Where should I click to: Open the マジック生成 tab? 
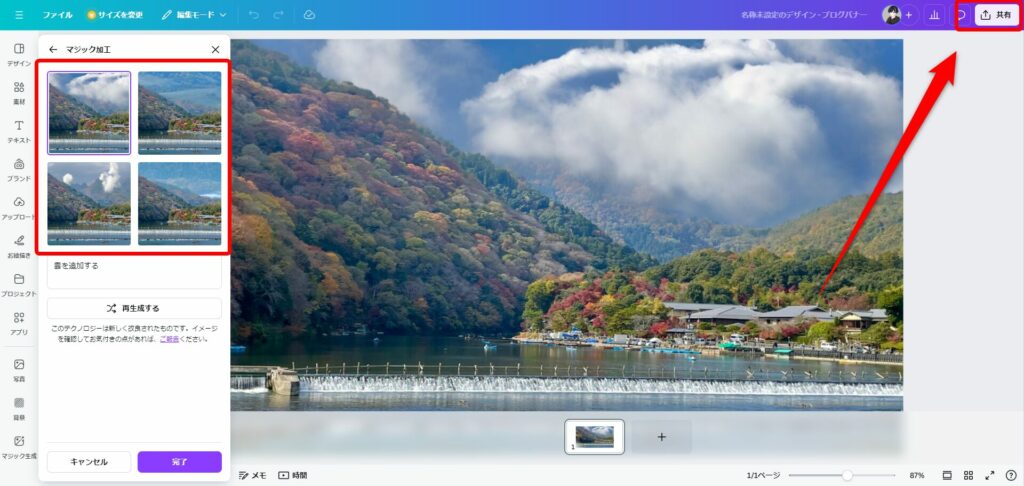coord(19,447)
